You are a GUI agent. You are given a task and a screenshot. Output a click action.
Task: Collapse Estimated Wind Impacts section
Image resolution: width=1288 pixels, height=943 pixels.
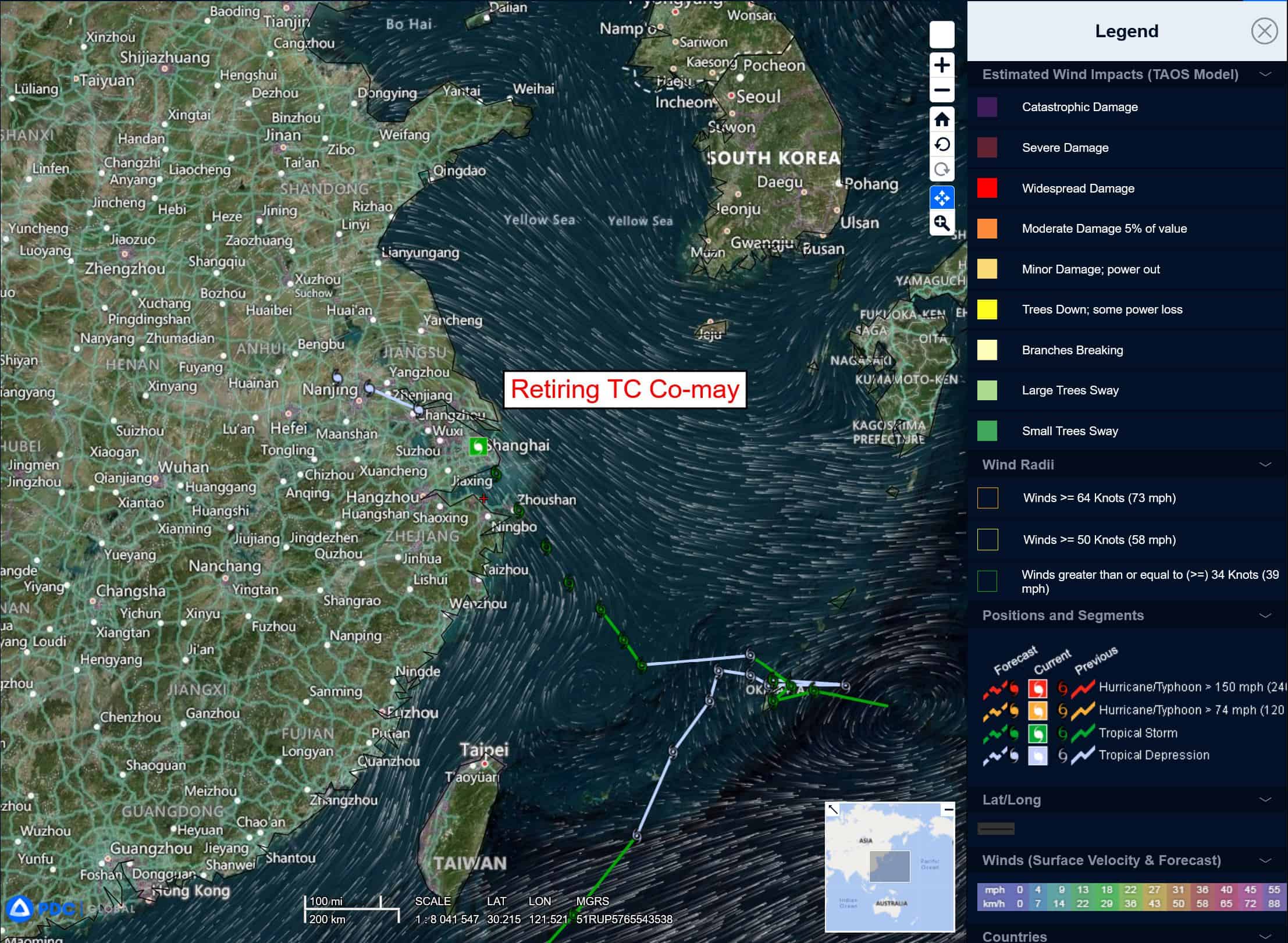coord(1265,74)
